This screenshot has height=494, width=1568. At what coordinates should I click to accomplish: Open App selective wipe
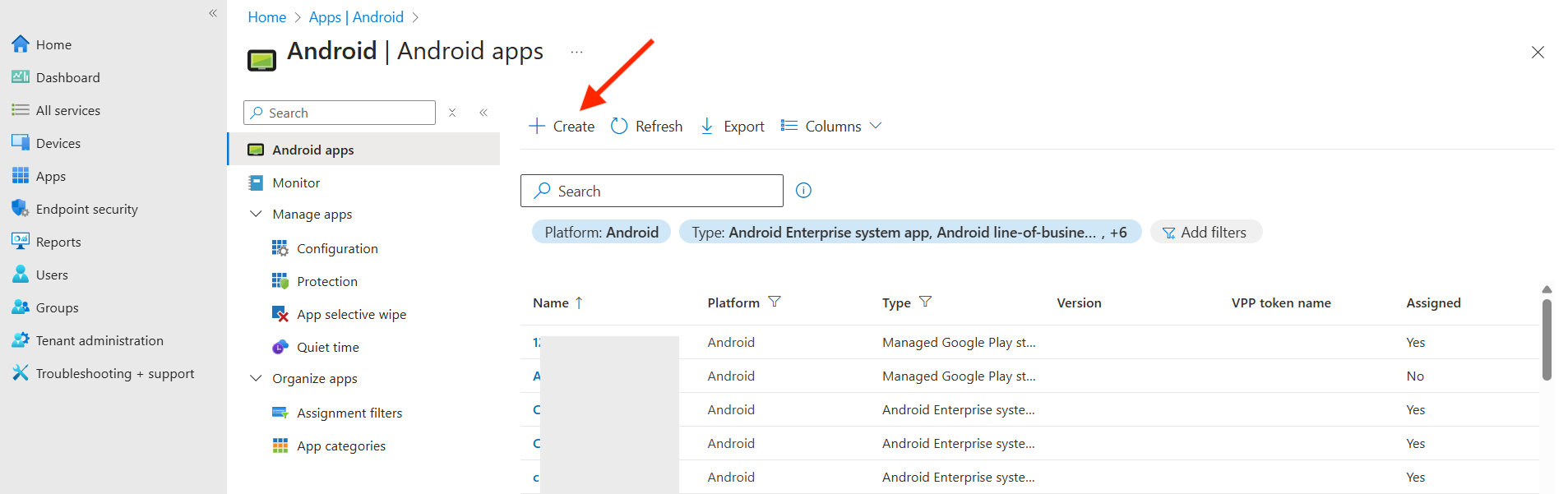tap(351, 314)
